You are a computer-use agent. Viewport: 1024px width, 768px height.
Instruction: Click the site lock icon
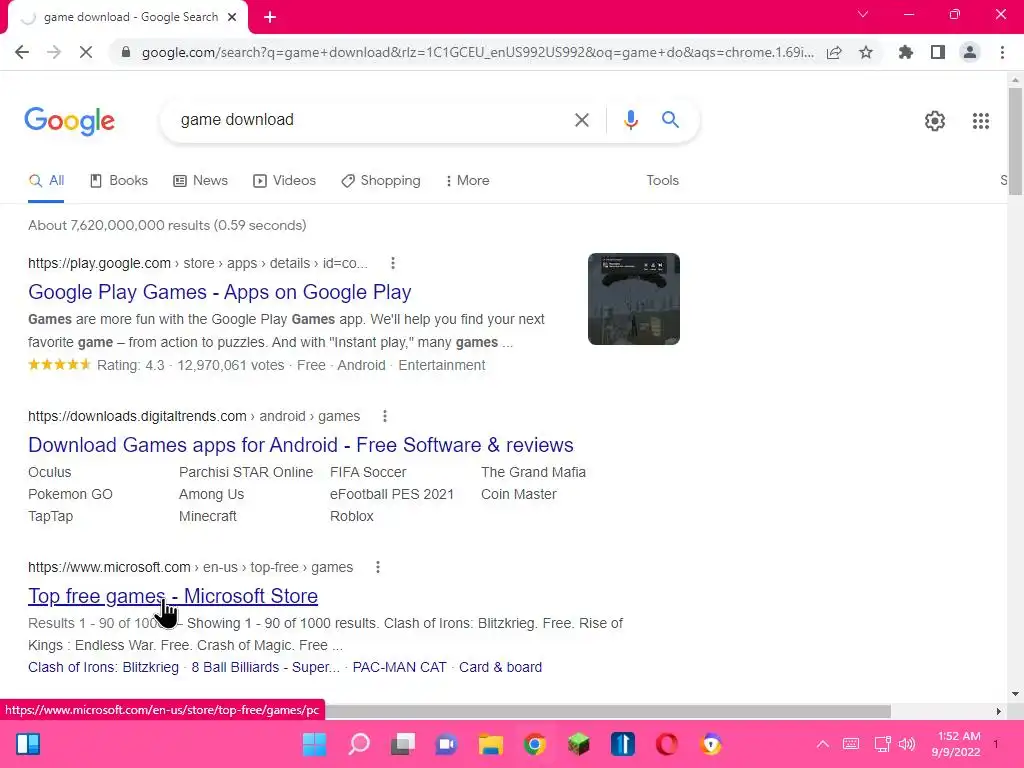tap(126, 52)
